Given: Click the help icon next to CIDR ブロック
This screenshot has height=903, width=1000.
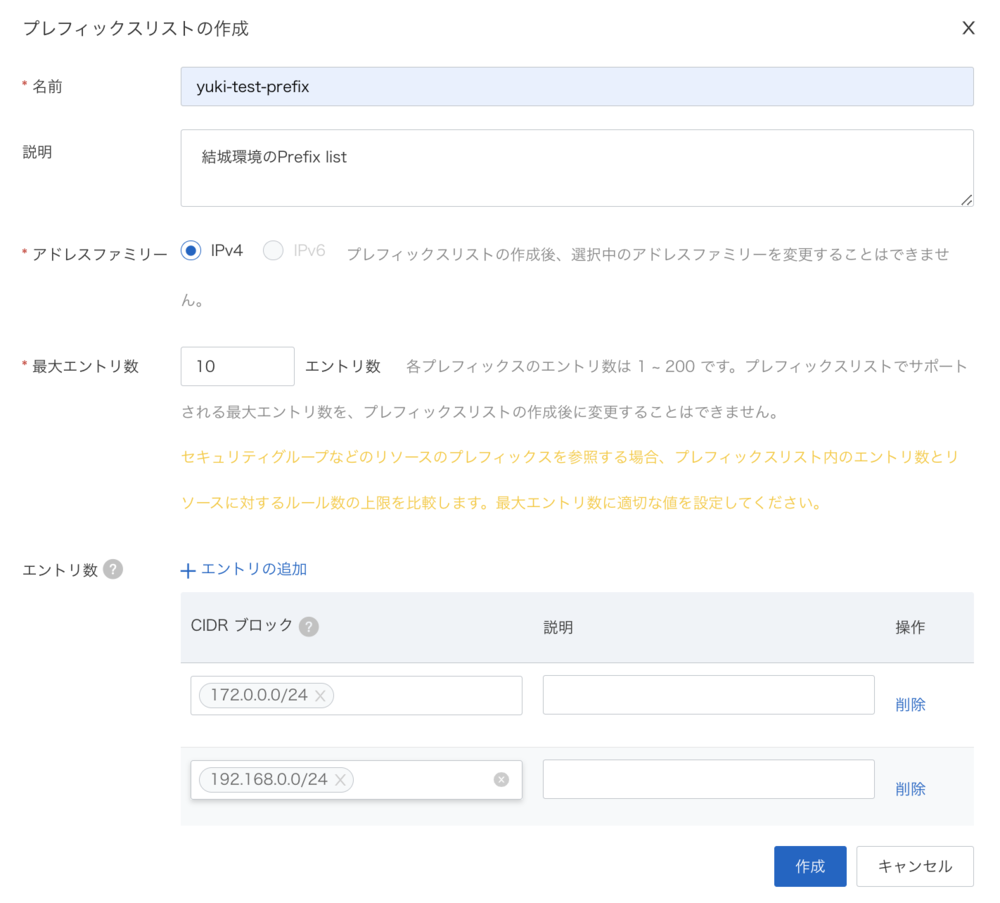Looking at the screenshot, I should [x=309, y=627].
